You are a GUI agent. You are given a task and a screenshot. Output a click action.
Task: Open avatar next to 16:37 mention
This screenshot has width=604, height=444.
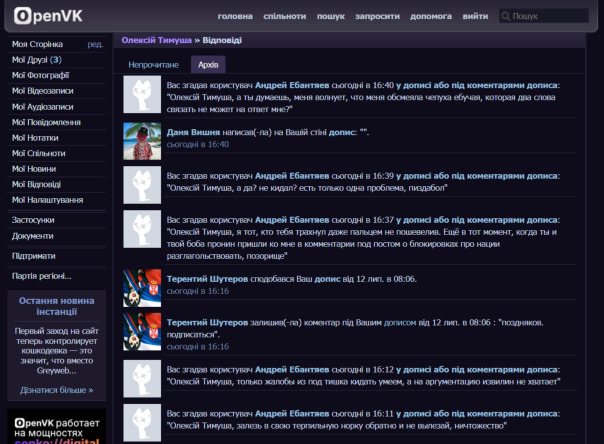142,229
